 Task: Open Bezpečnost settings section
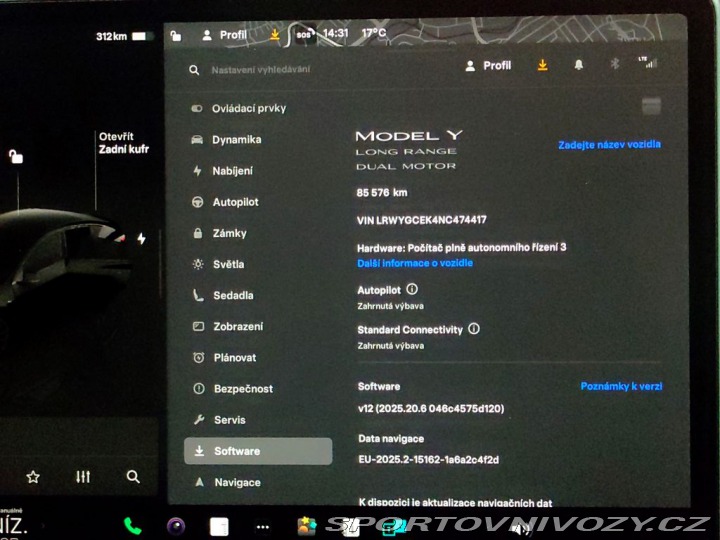pyautogui.click(x=242, y=389)
